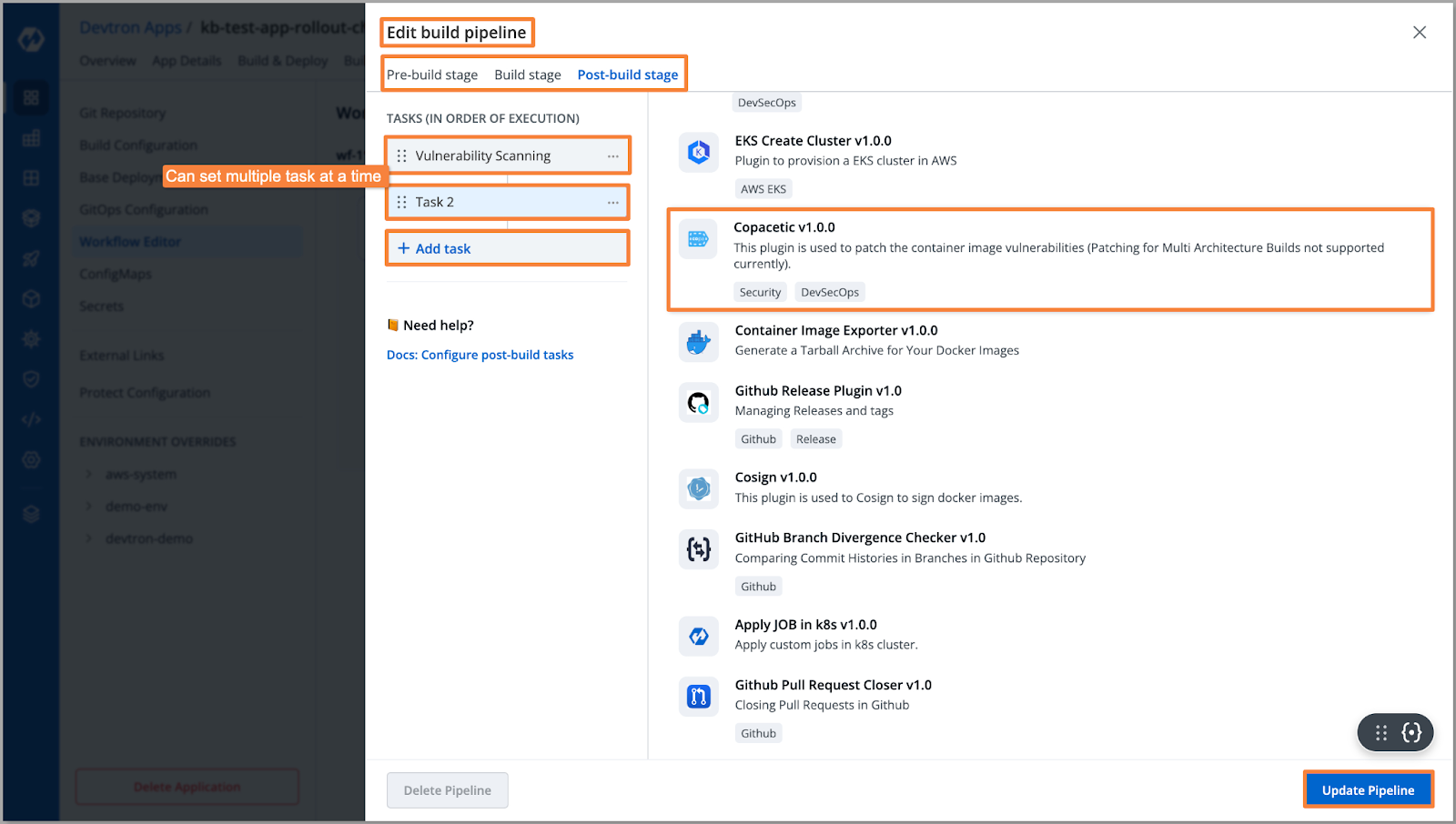Viewport: 1456px width, 824px height.
Task: Click the Apply JOB in k8s icon
Action: click(699, 637)
